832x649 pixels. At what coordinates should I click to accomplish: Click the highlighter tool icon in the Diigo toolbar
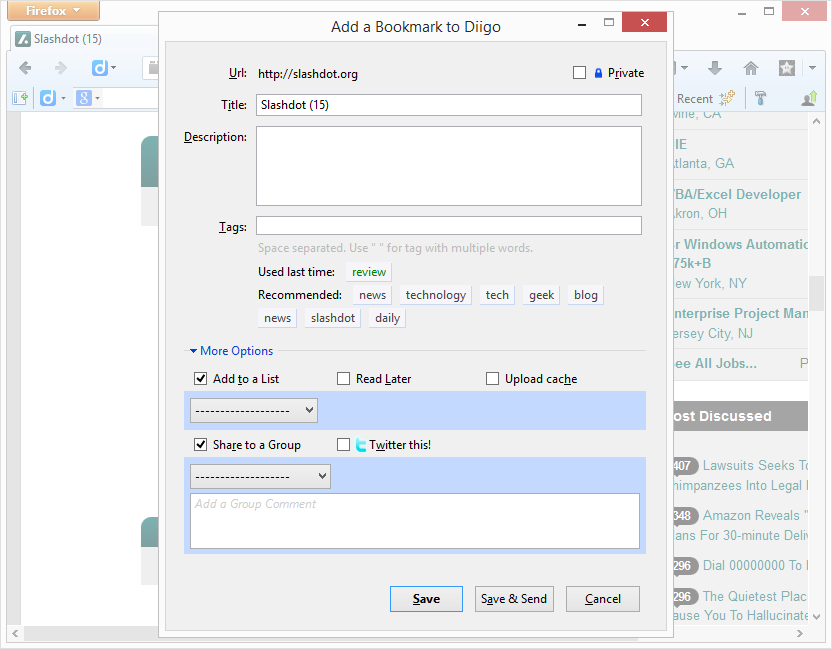(760, 98)
